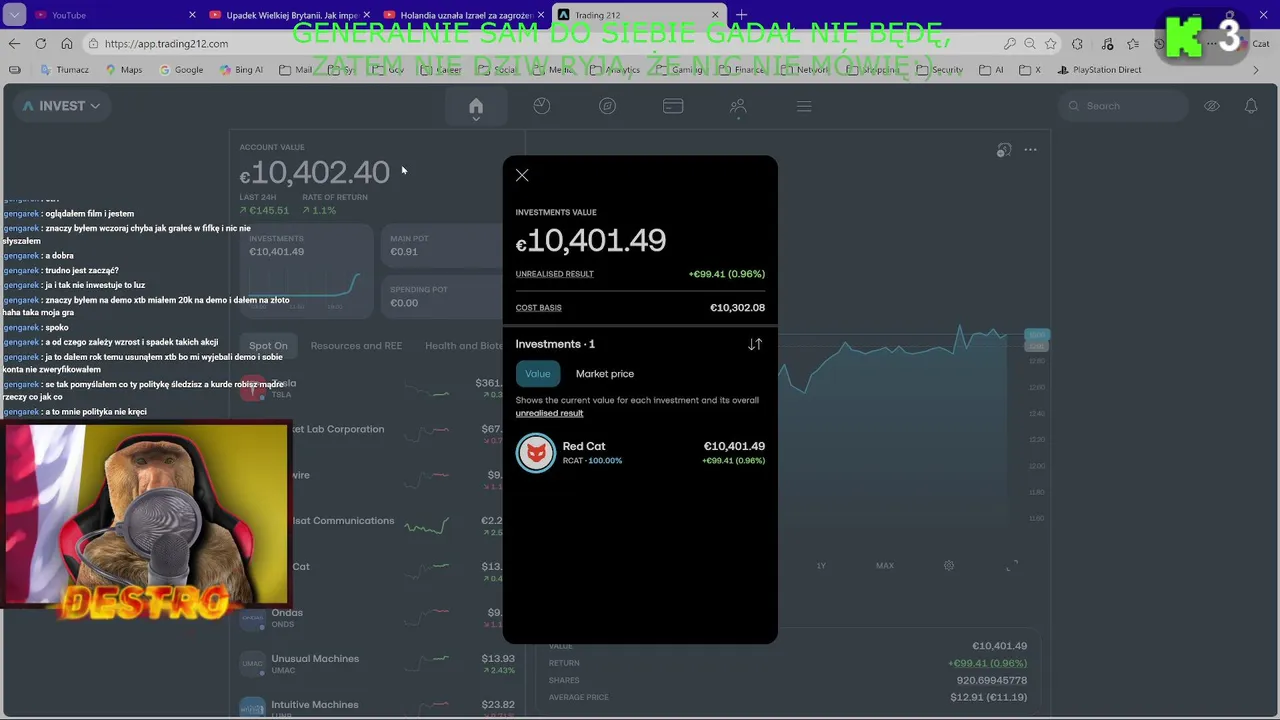Screen dimensions: 1280x720
Task: Open the discover compass icon
Action: click(x=607, y=106)
